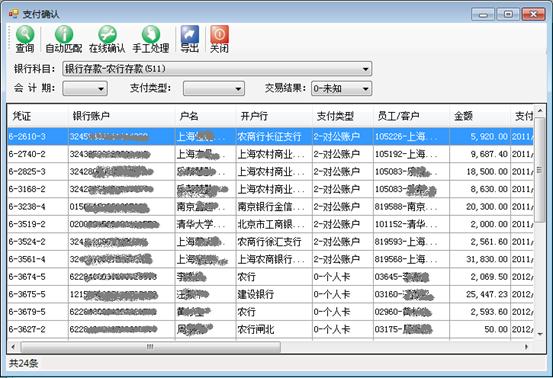Run 自动匹配 auto match tool

click(x=63, y=39)
